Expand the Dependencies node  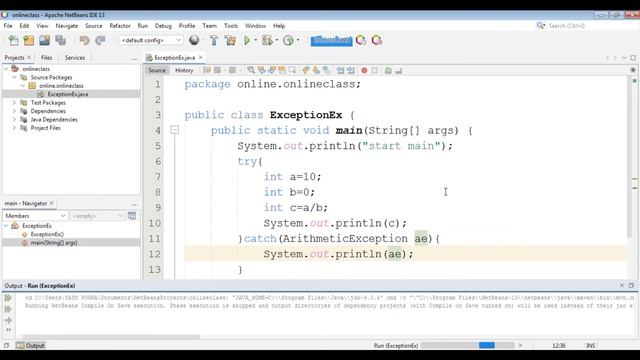pyautogui.click(x=14, y=111)
